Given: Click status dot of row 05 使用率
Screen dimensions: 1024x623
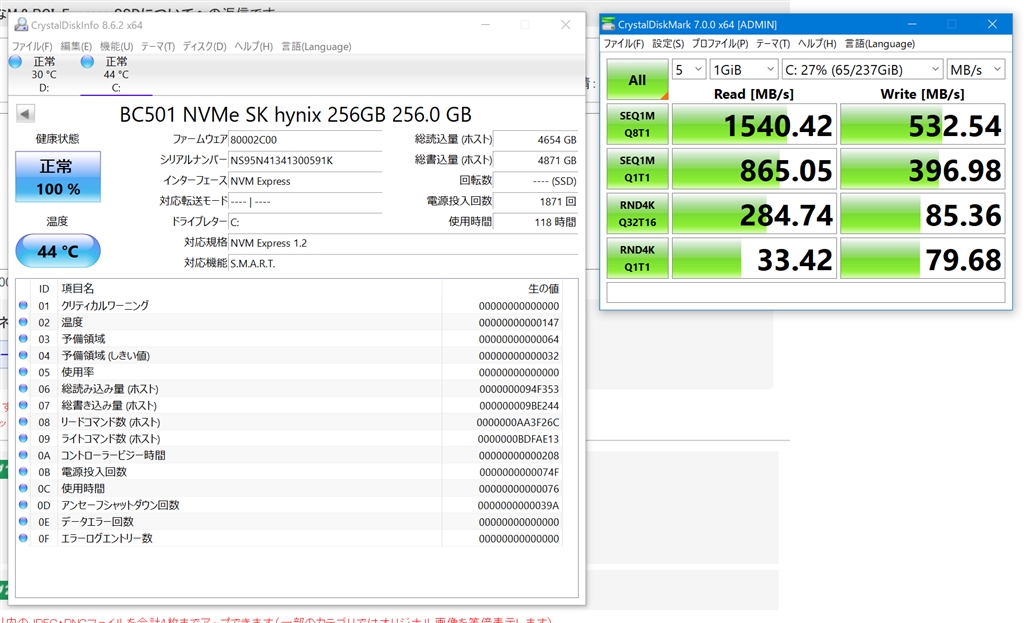Looking at the screenshot, I should tap(24, 372).
